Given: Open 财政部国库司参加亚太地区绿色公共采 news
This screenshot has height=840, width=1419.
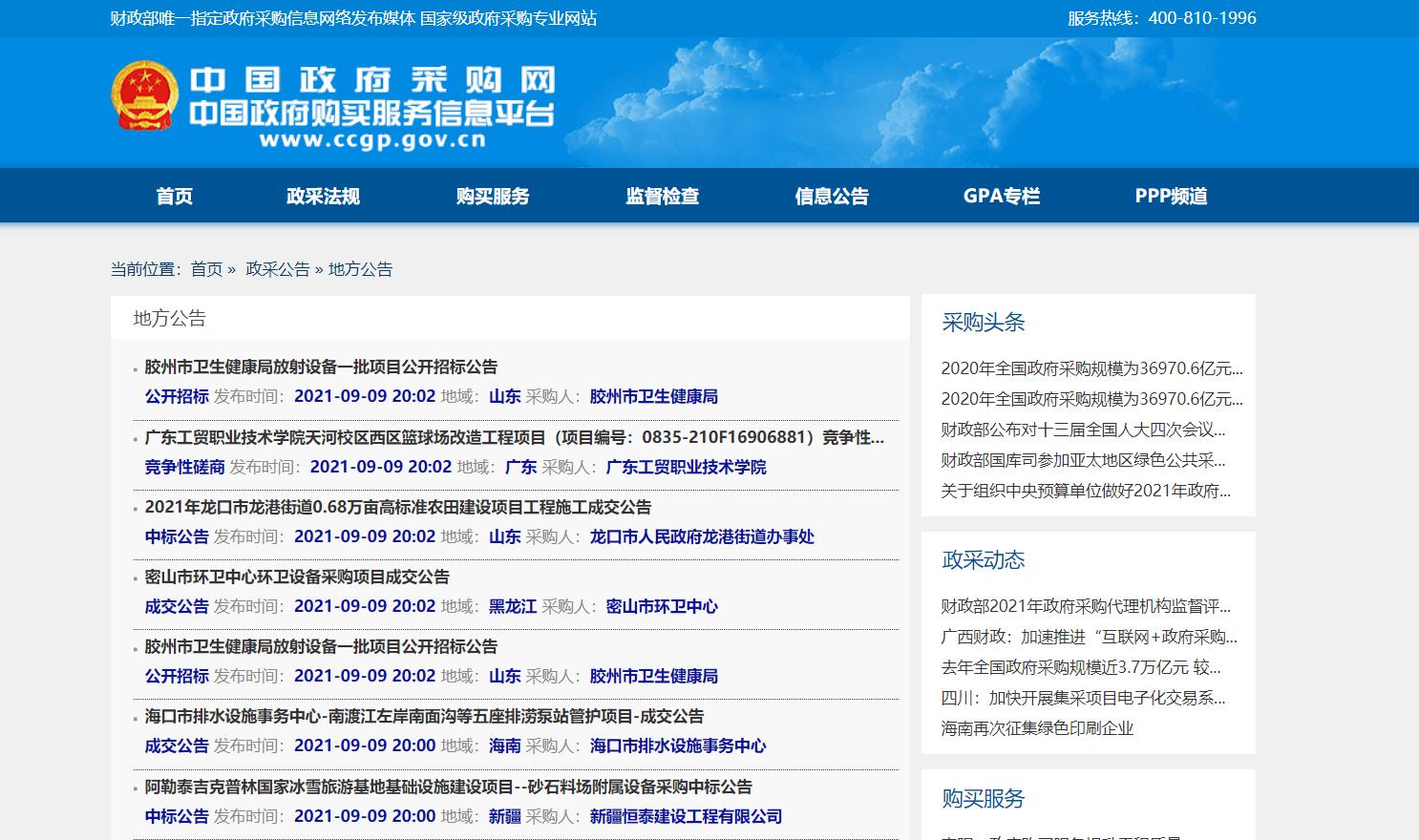Looking at the screenshot, I should coord(1083,460).
